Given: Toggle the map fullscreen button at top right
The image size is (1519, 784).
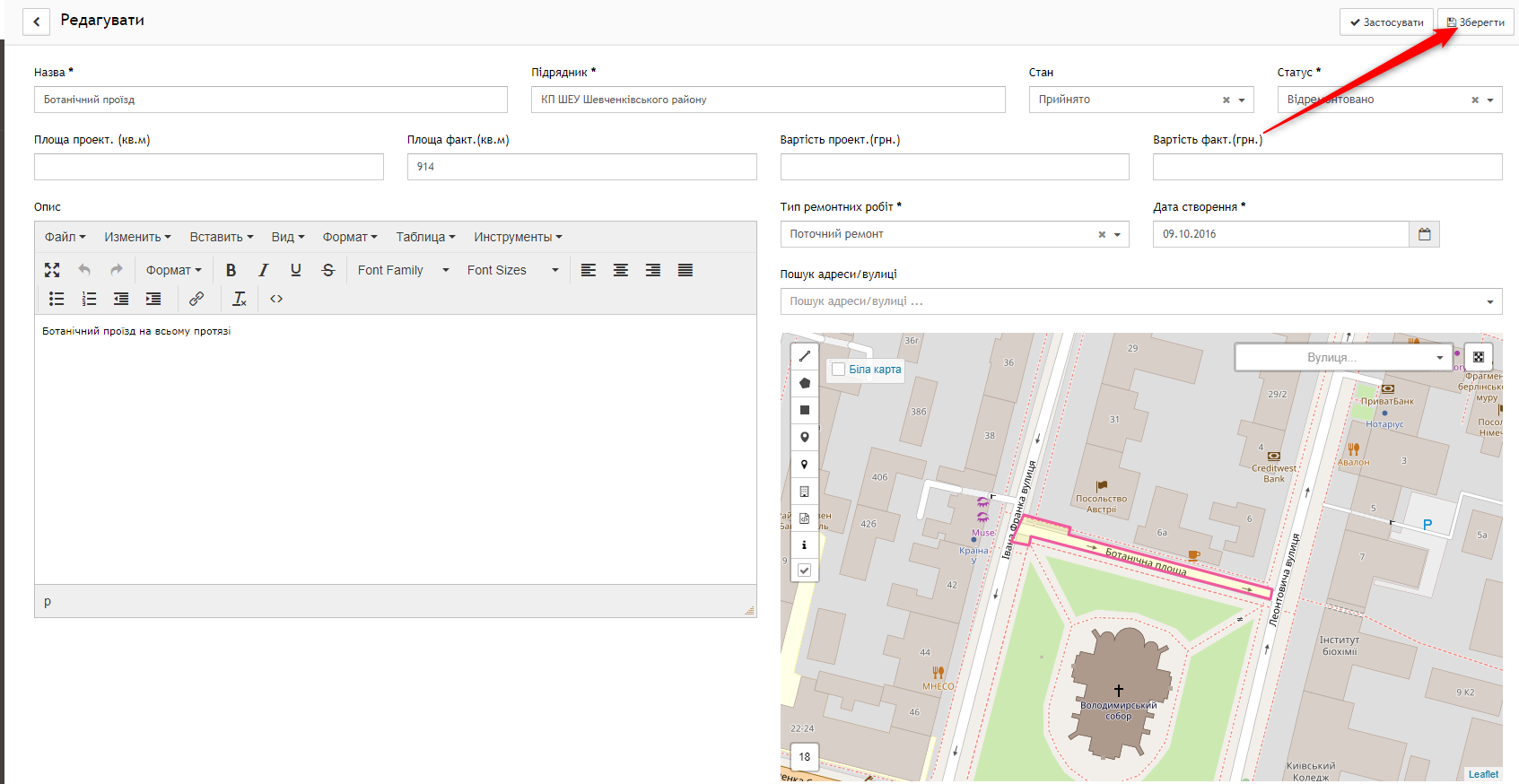Looking at the screenshot, I should pyautogui.click(x=1479, y=357).
